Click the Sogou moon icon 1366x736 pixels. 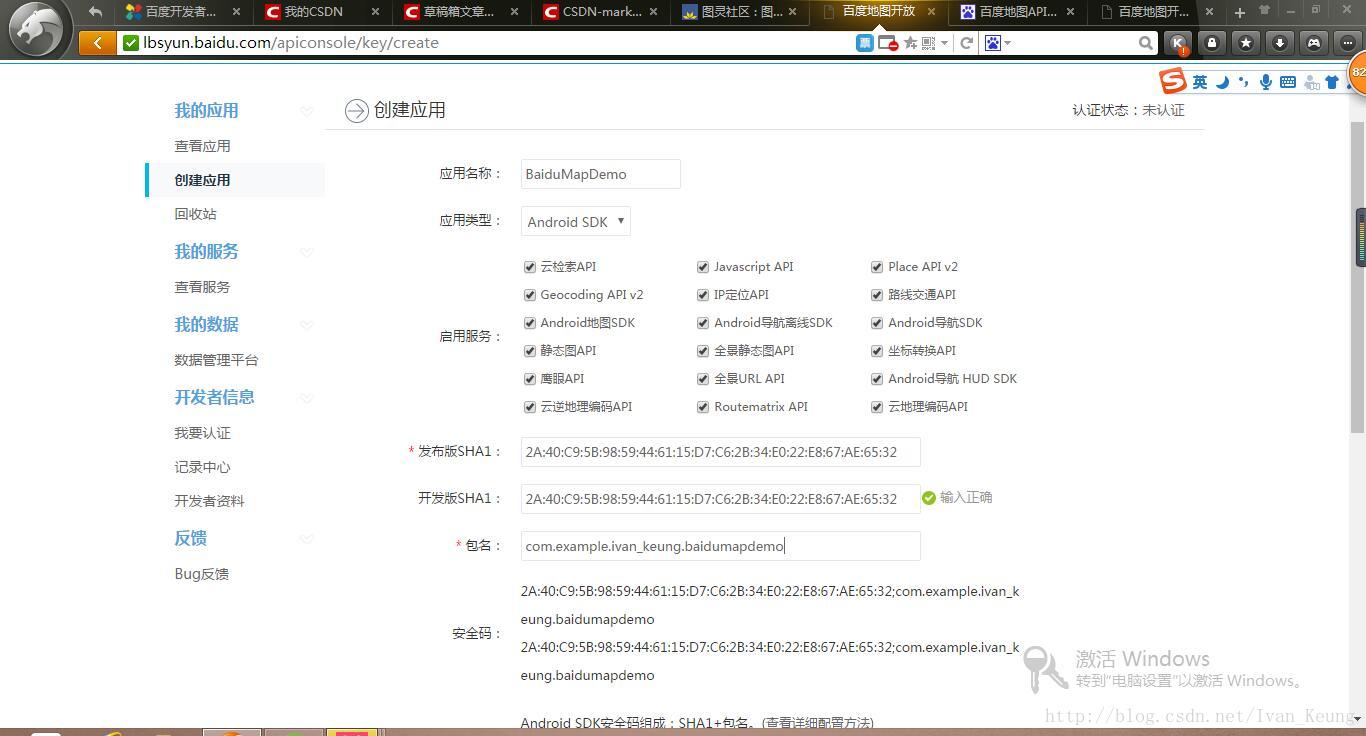pos(1222,82)
